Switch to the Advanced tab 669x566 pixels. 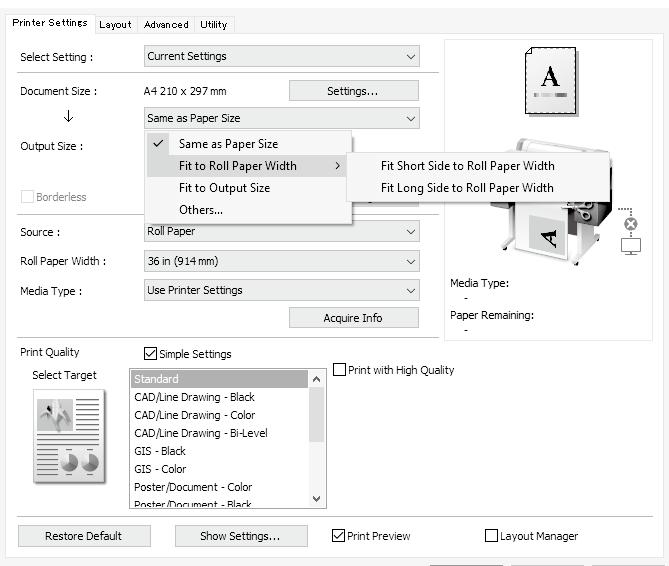click(166, 25)
